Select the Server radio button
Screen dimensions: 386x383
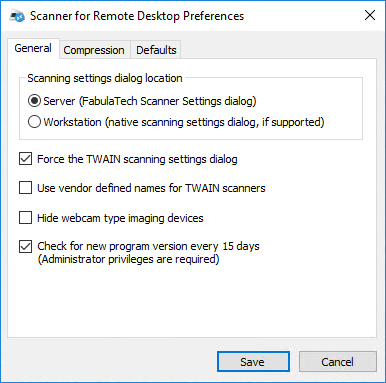click(34, 101)
